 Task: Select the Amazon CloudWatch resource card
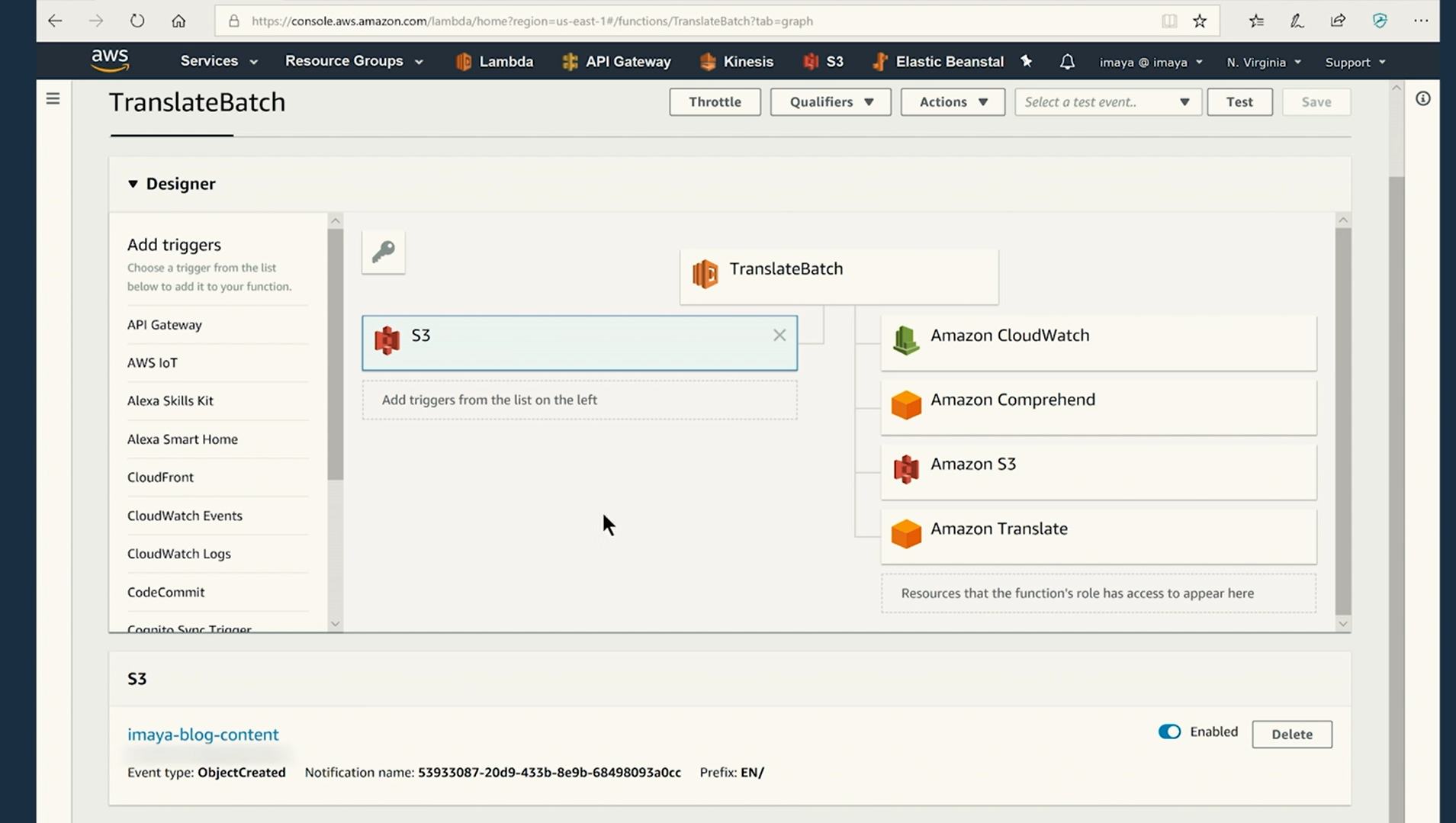click(x=1098, y=342)
